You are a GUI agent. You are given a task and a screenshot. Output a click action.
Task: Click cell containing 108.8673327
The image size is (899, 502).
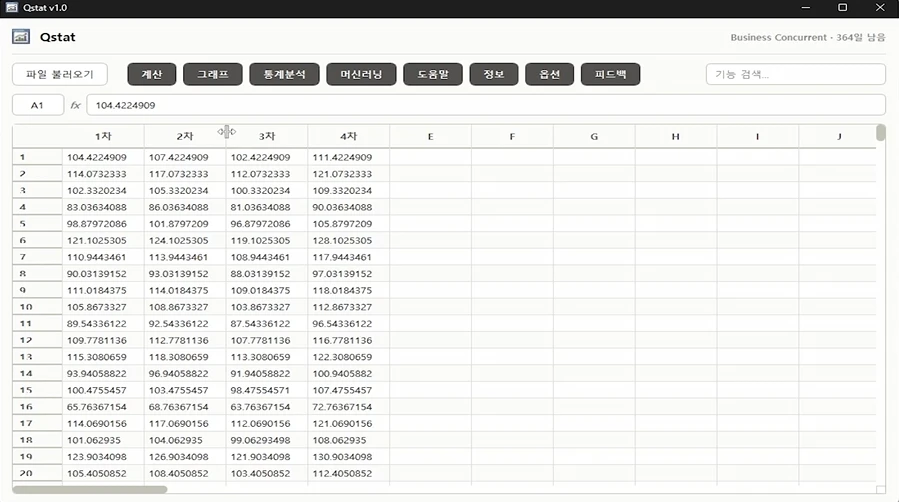[185, 307]
